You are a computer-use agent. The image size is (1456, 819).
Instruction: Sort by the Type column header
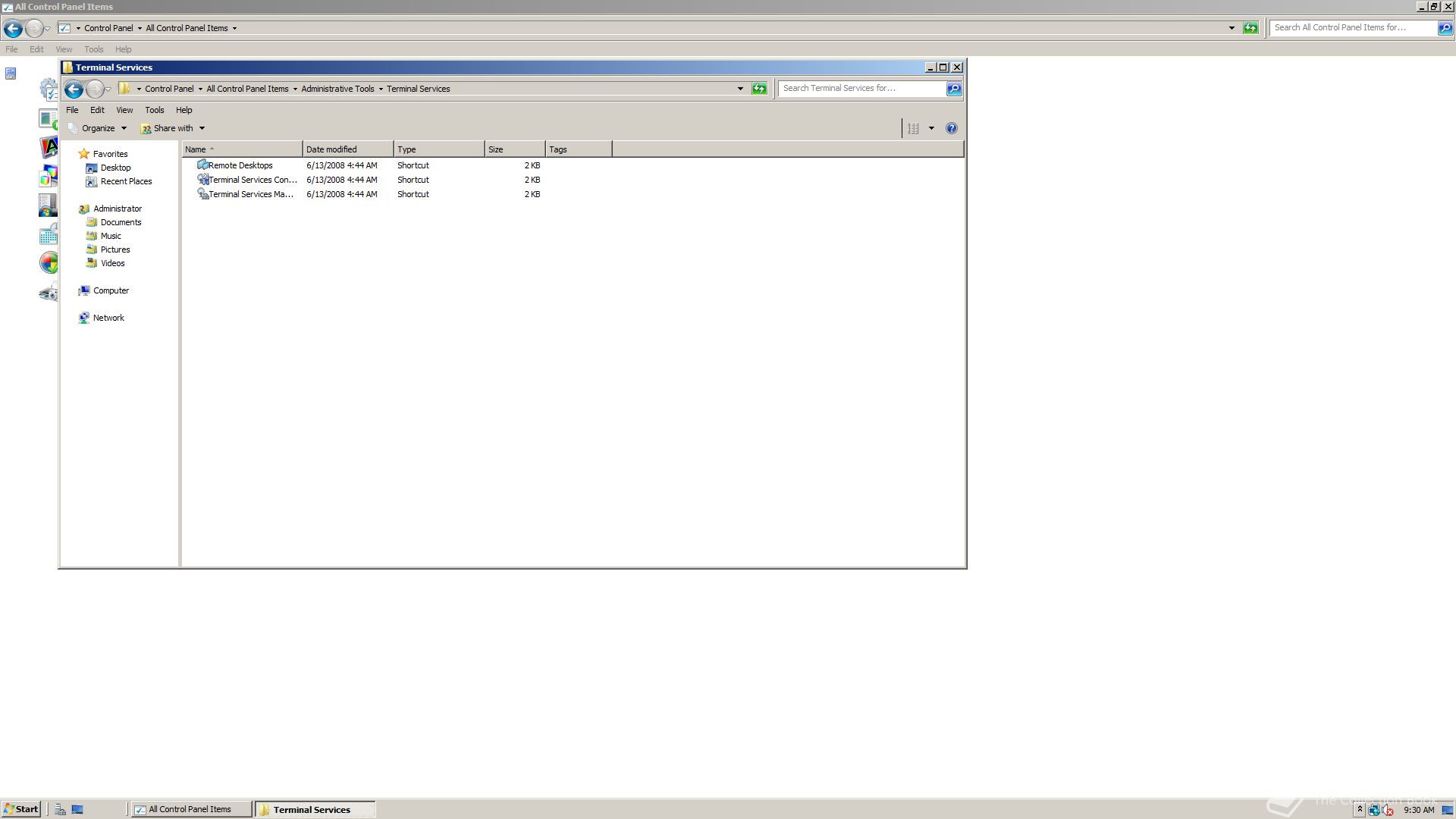coord(439,149)
